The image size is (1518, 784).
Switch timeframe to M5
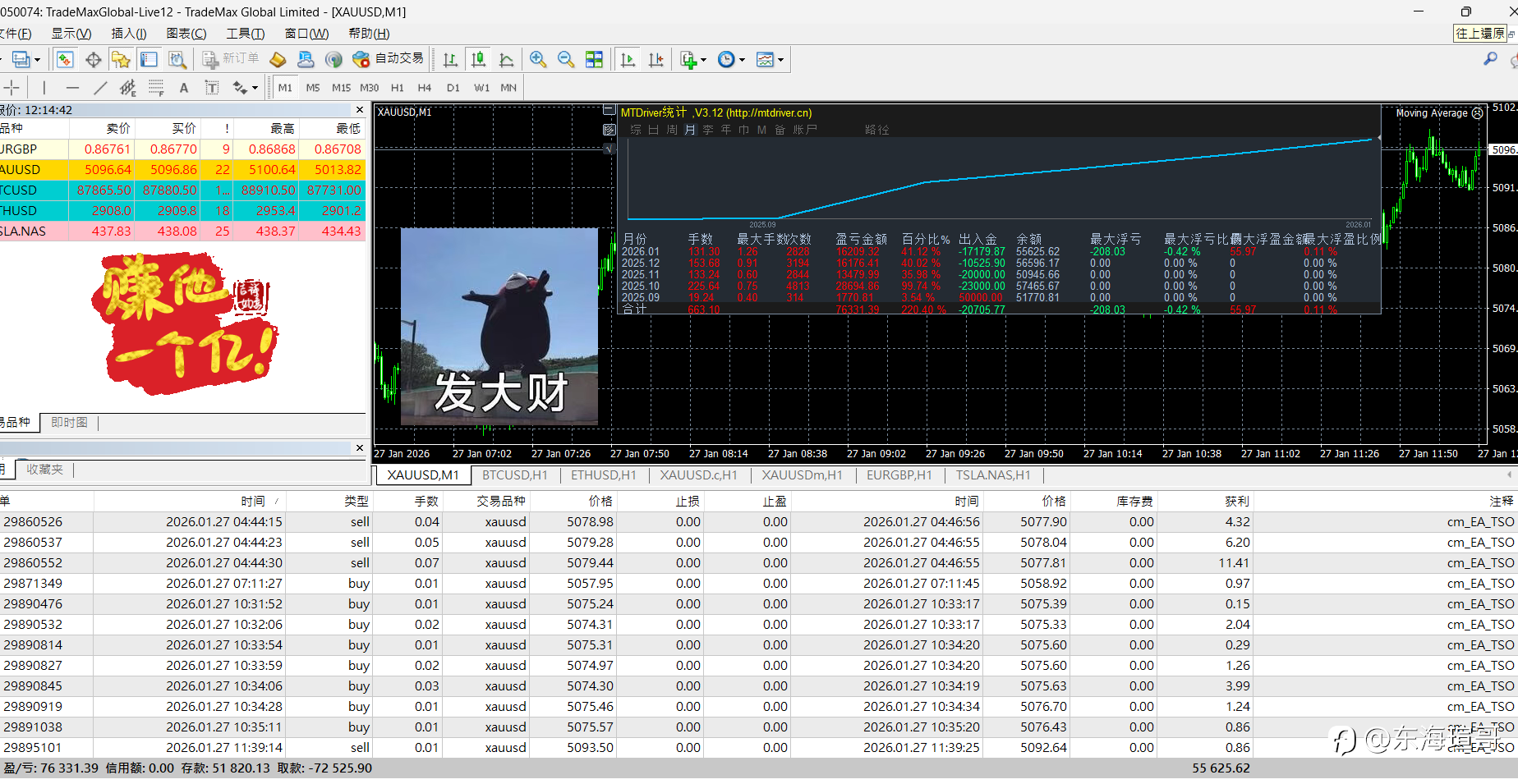point(313,88)
